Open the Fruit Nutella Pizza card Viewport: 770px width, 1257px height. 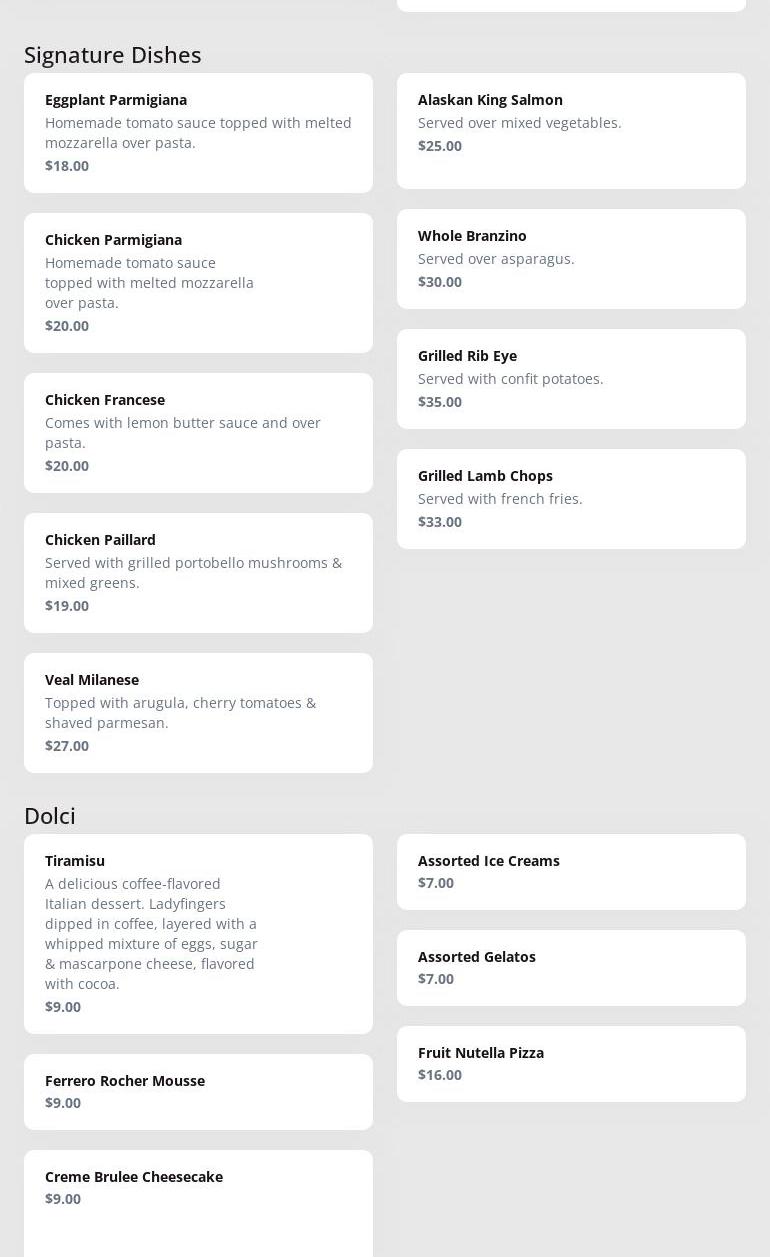(571, 1063)
